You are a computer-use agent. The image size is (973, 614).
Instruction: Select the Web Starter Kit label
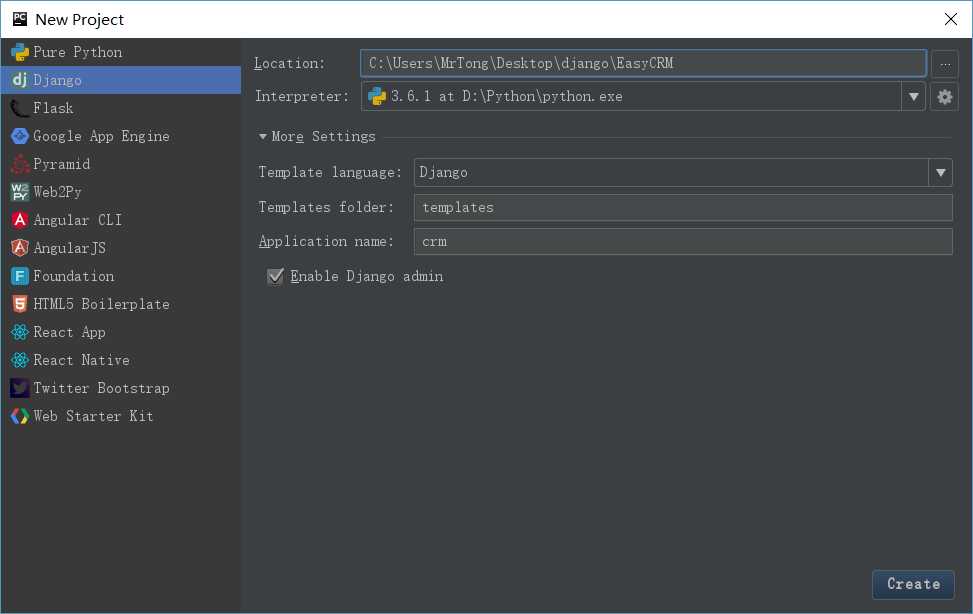pos(93,416)
